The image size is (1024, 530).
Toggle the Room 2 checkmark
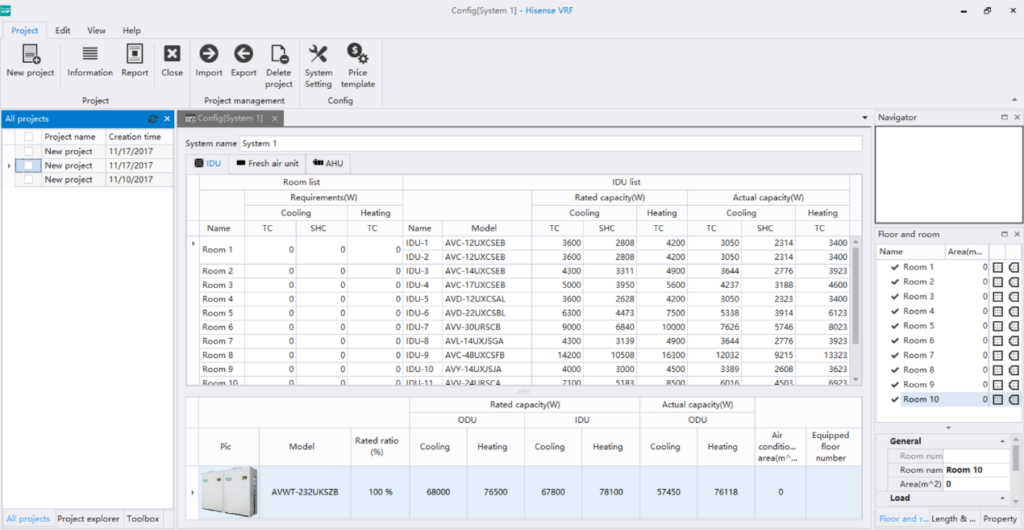point(895,282)
